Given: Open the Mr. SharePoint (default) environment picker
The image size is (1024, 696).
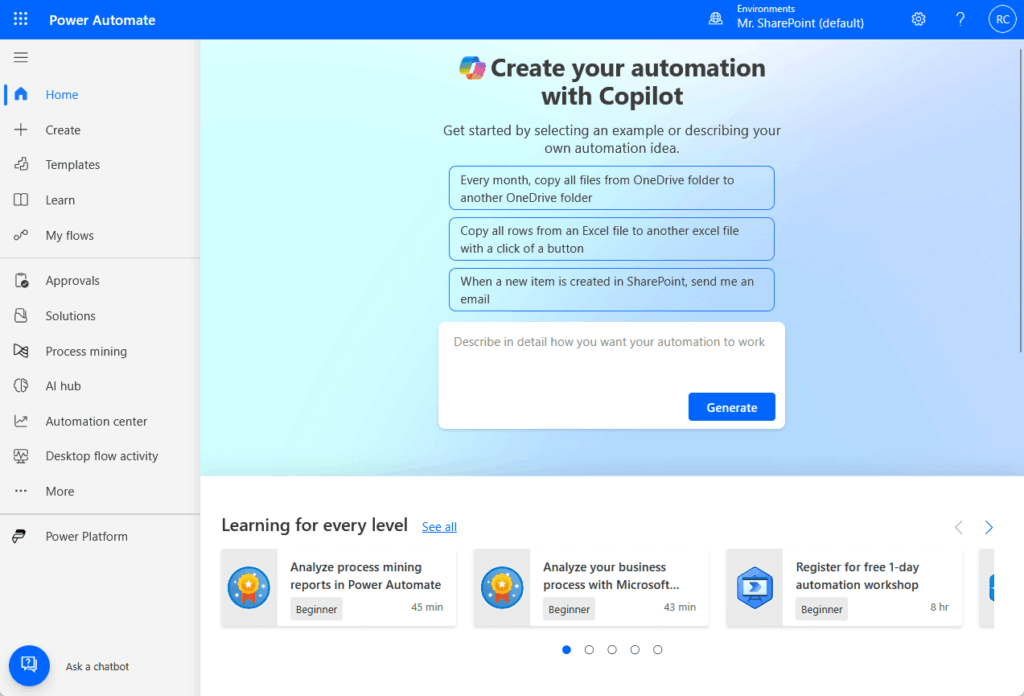Looking at the screenshot, I should (x=800, y=23).
